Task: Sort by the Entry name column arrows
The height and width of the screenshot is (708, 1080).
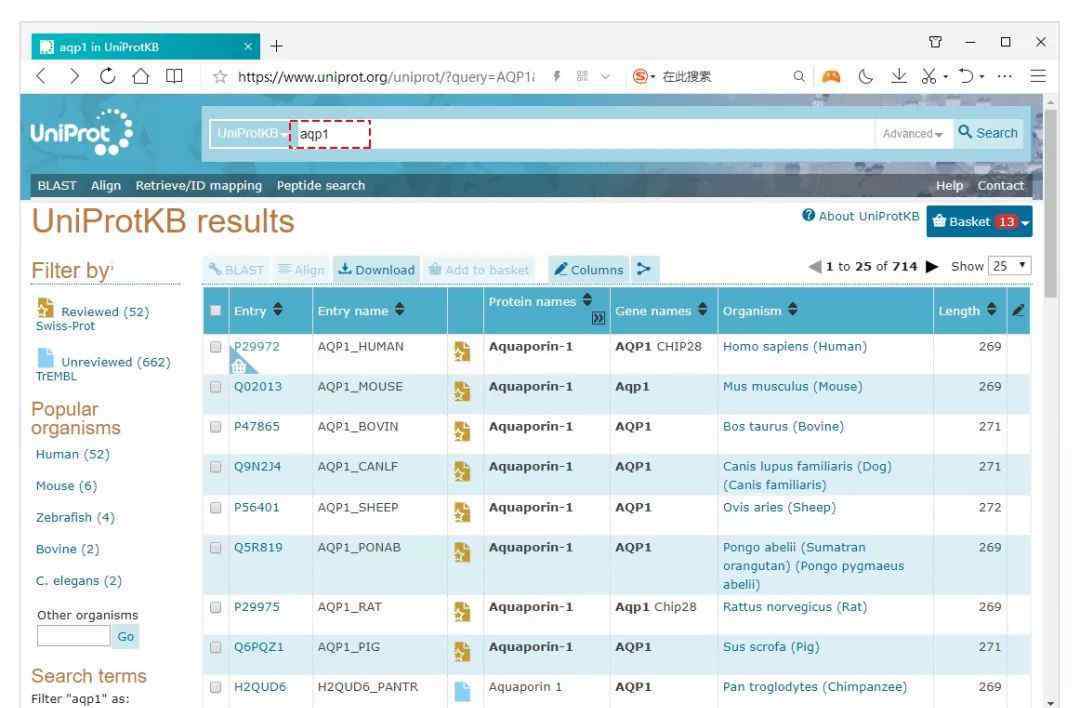Action: click(x=399, y=309)
